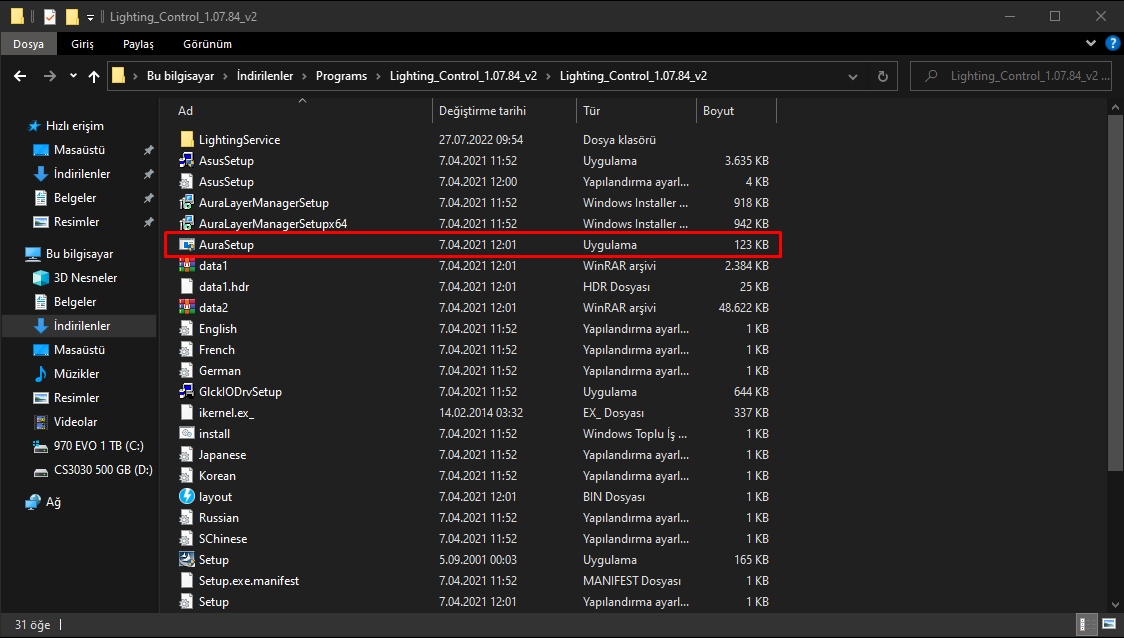Sort by the Boyut column header
Viewport: 1124px width, 638px height.
point(736,111)
